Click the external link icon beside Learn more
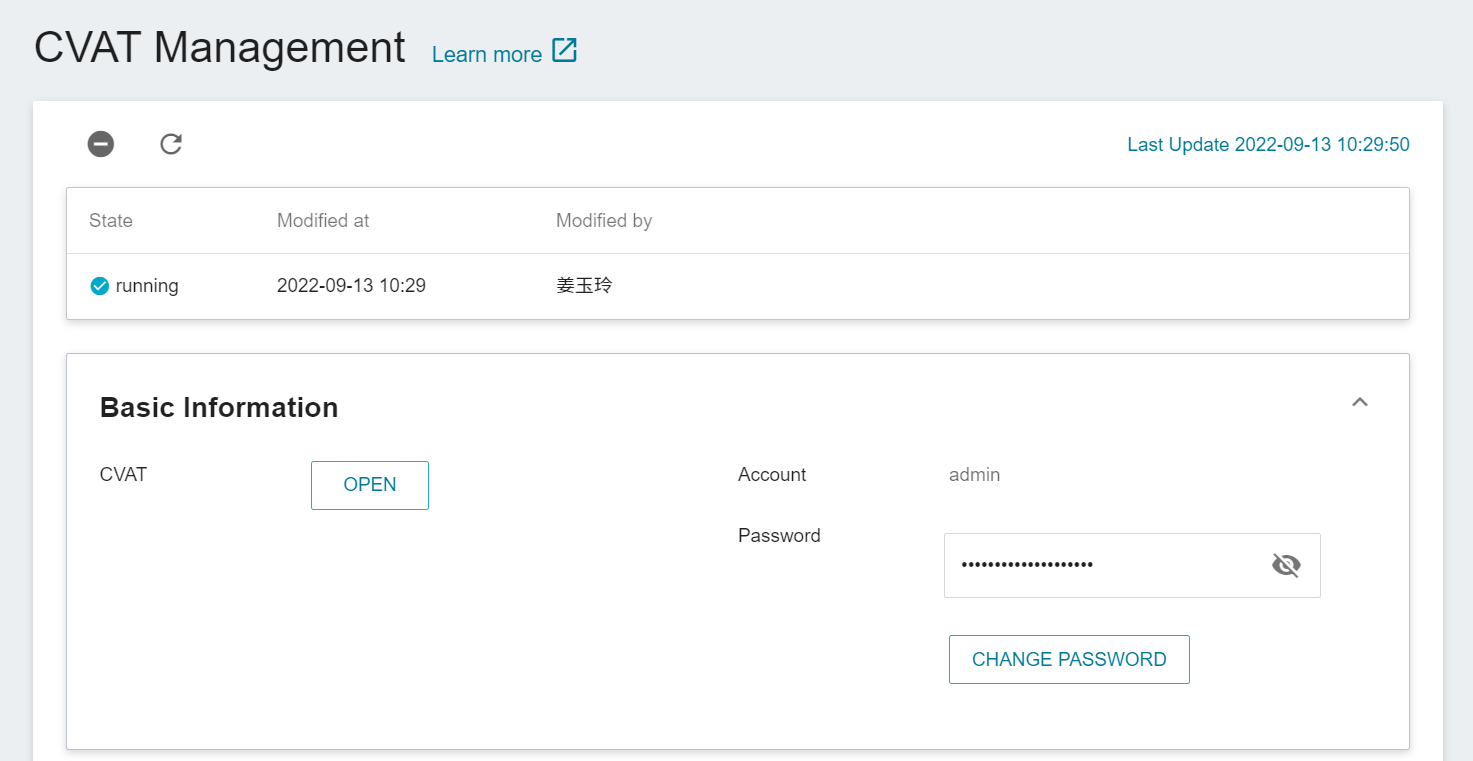The height and width of the screenshot is (761, 1473). pyautogui.click(x=565, y=51)
